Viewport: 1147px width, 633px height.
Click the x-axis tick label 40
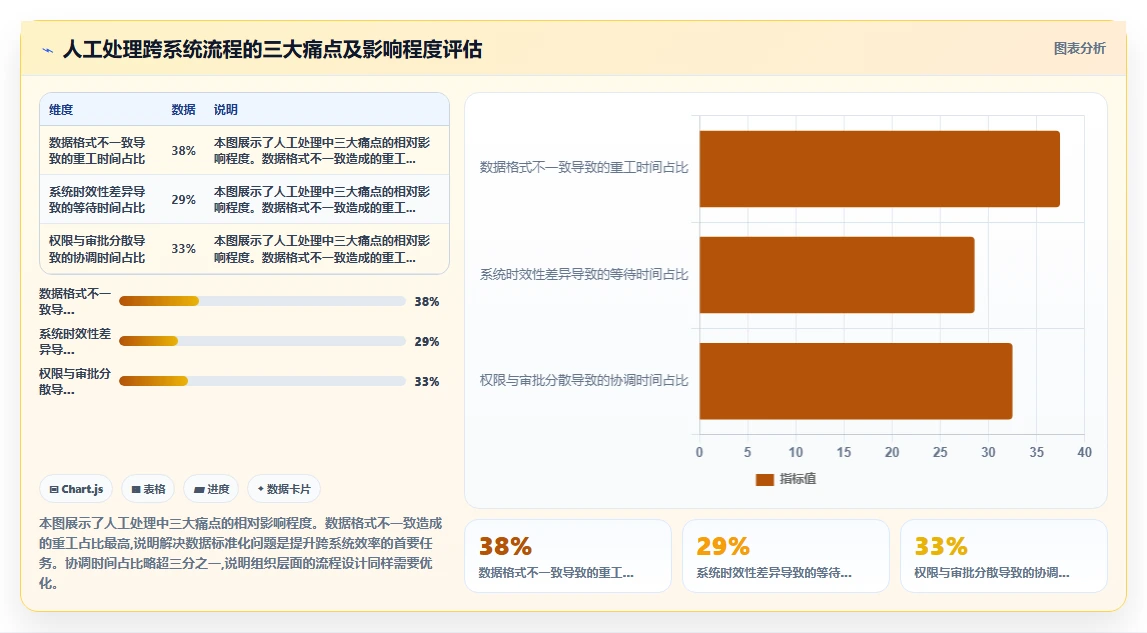tap(1084, 452)
